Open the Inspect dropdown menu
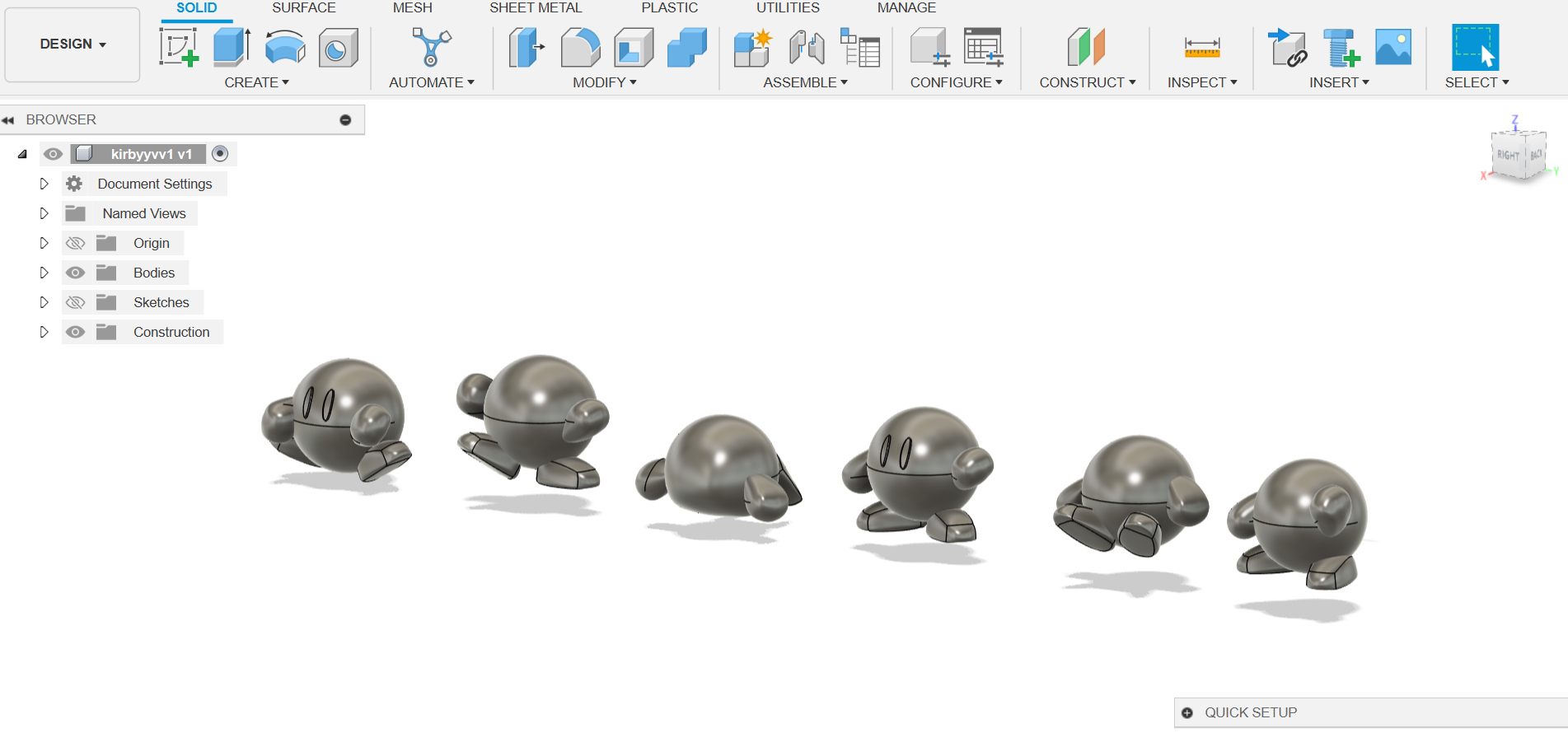Image resolution: width=1568 pixels, height=756 pixels. (x=1202, y=82)
